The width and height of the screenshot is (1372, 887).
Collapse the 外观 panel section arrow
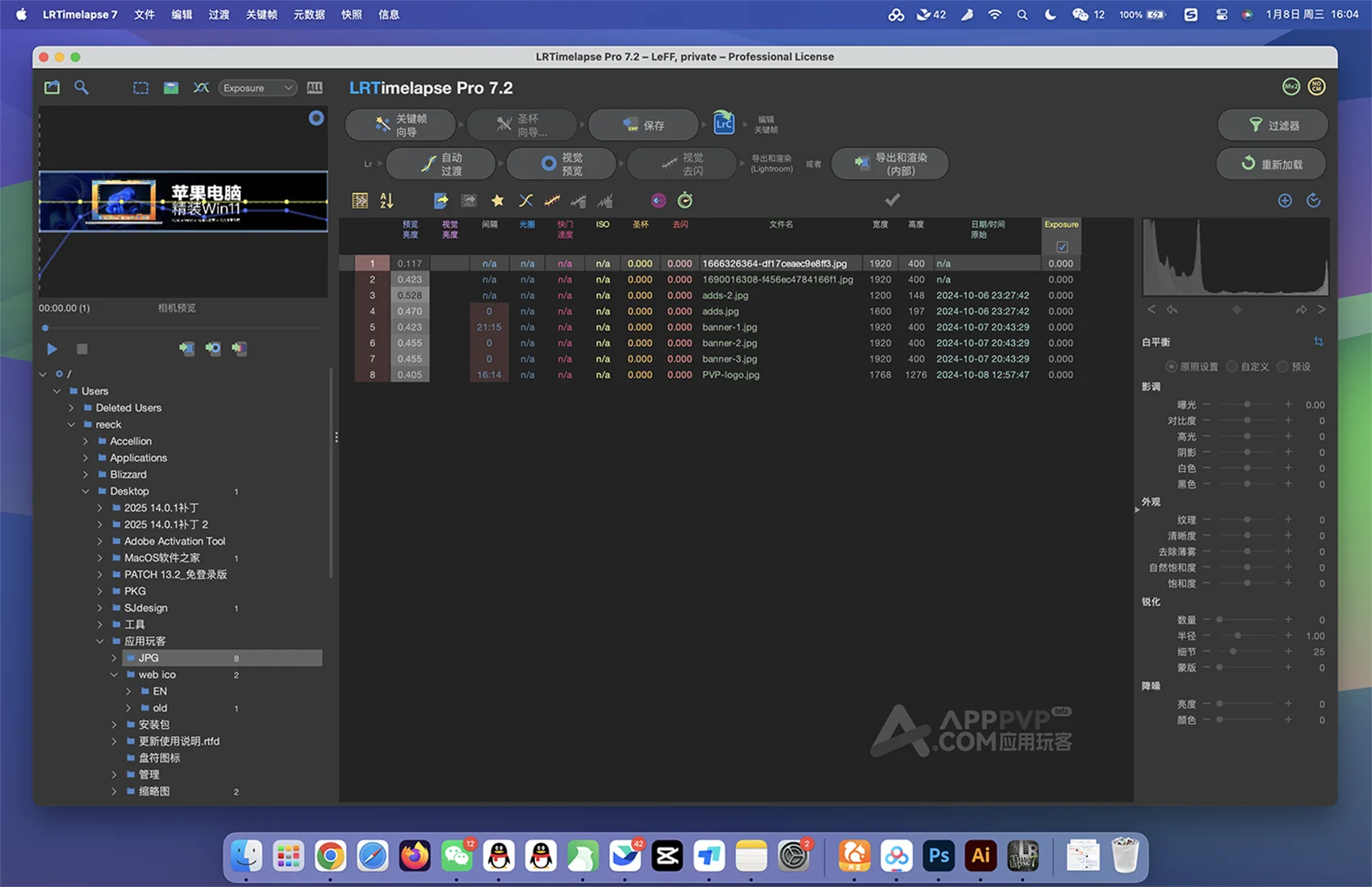[x=1137, y=509]
